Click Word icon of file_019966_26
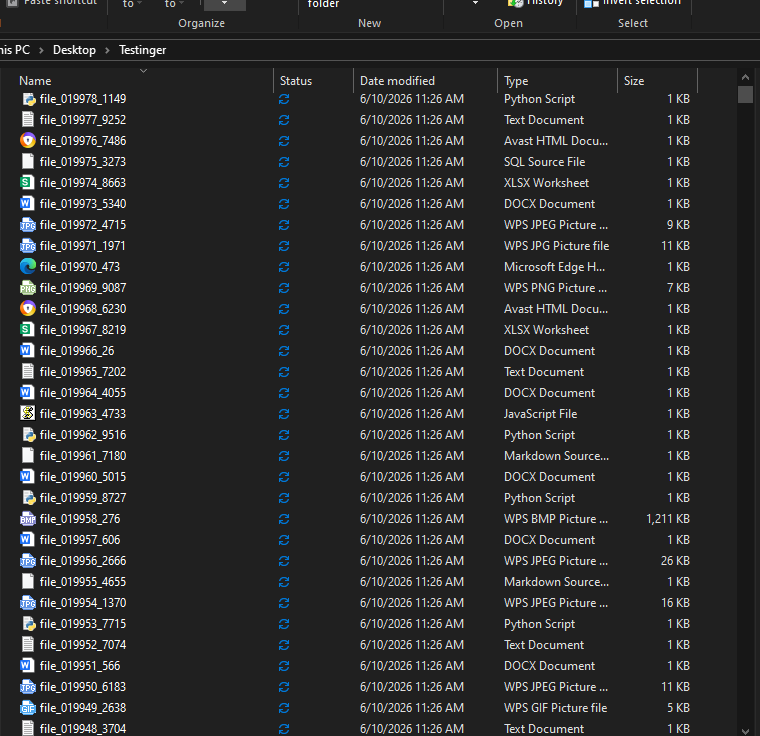 coord(27,351)
